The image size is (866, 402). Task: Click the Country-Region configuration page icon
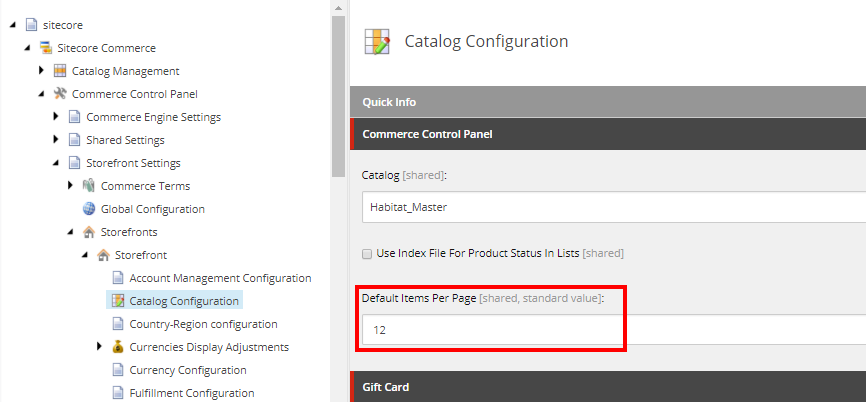point(118,324)
